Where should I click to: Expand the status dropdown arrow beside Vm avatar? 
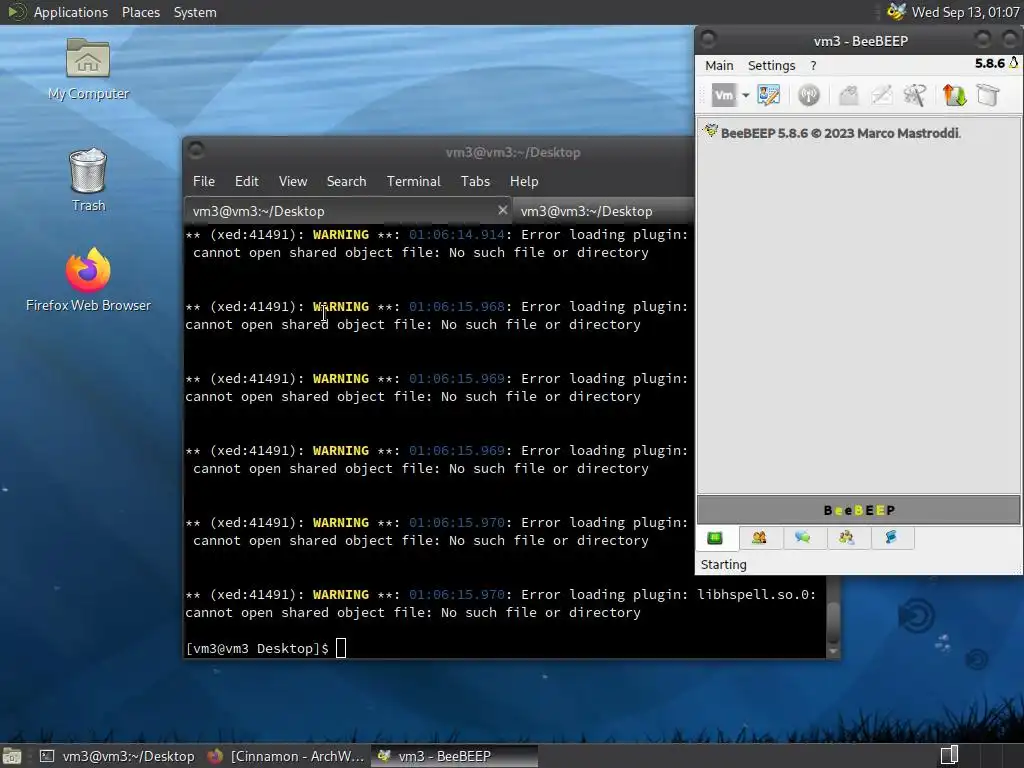745,95
